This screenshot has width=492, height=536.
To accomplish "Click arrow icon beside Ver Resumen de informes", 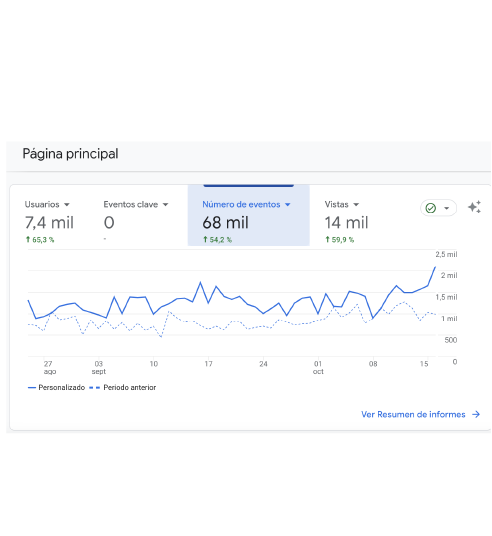I will click(x=476, y=414).
